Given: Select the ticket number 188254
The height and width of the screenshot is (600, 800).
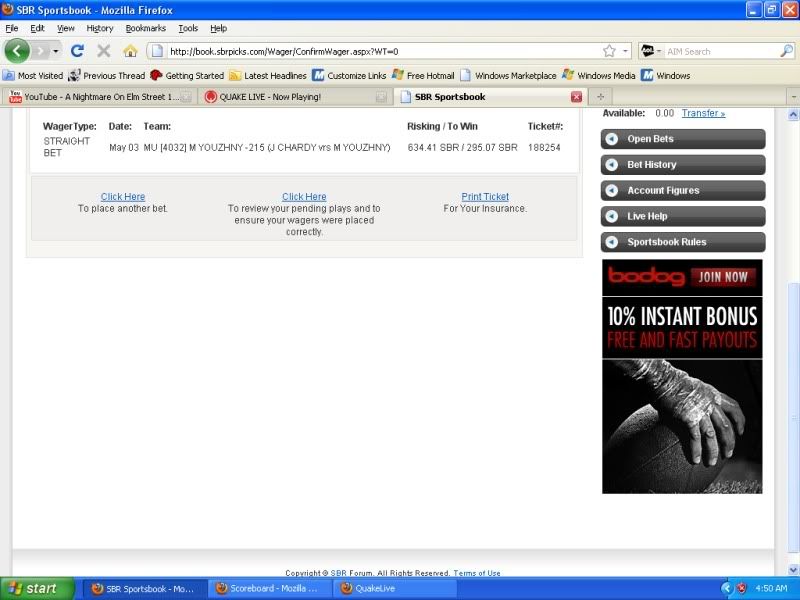Looking at the screenshot, I should tap(544, 147).
